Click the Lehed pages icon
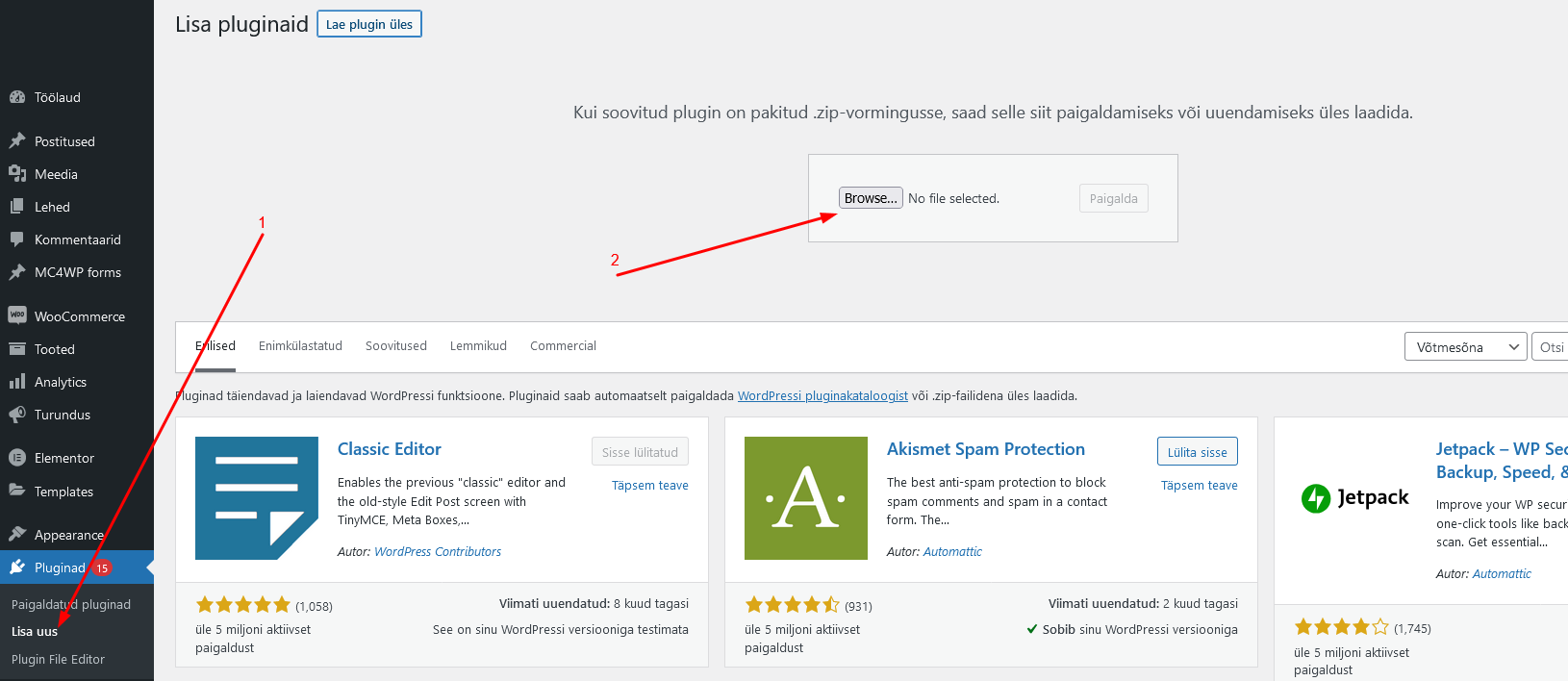Image resolution: width=1568 pixels, height=681 pixels. point(17,207)
